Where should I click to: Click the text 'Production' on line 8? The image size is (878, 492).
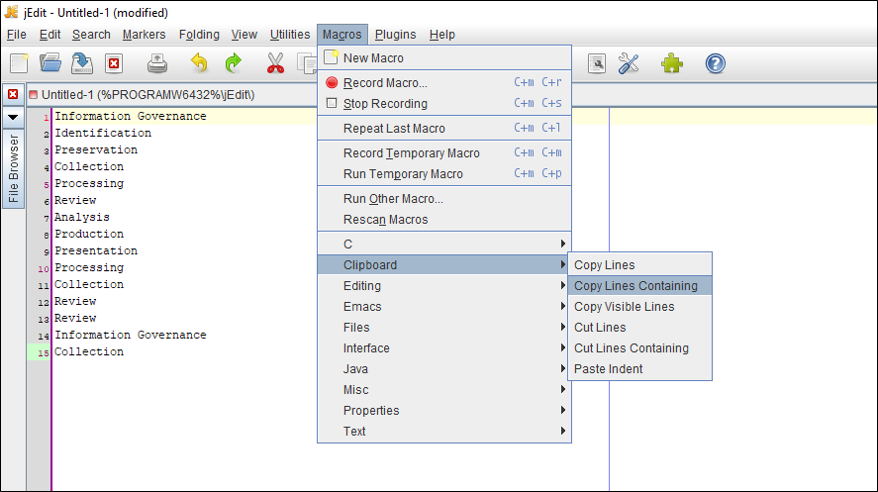(89, 234)
